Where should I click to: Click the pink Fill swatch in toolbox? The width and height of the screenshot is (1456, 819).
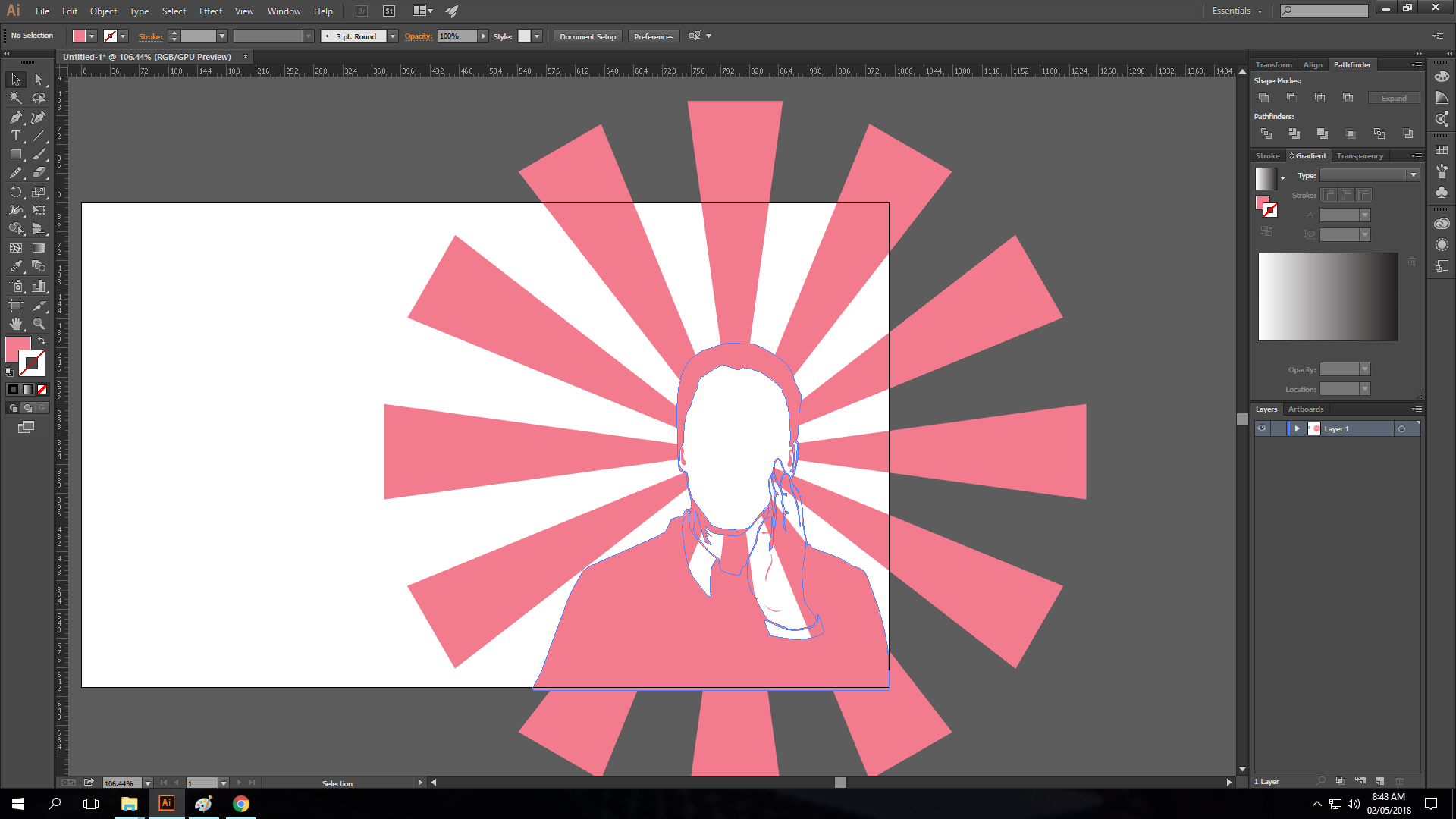[x=17, y=350]
